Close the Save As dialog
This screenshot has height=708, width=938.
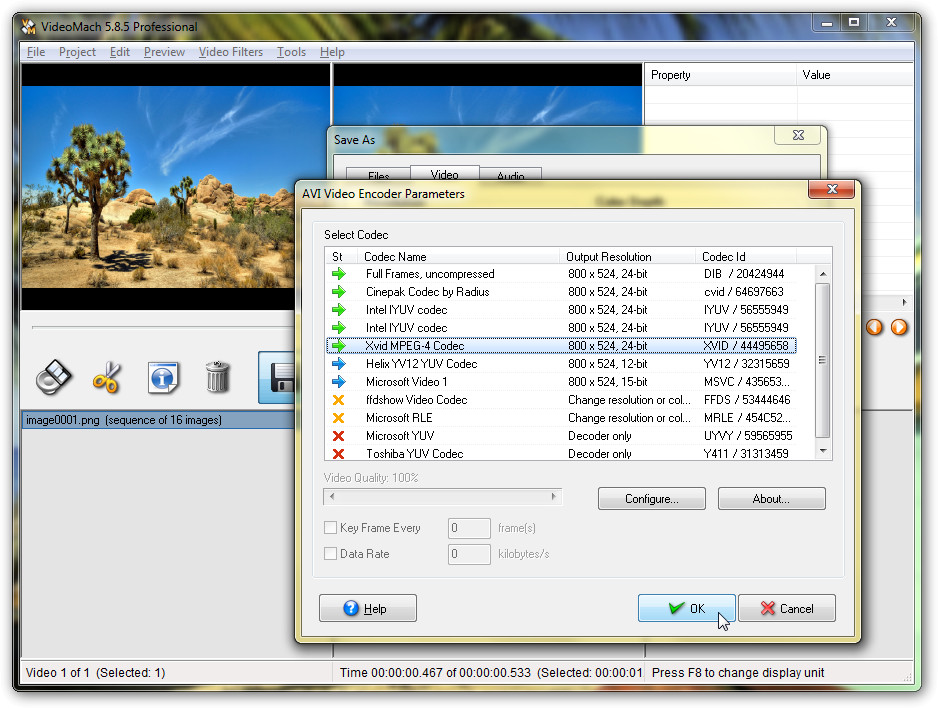(x=798, y=135)
